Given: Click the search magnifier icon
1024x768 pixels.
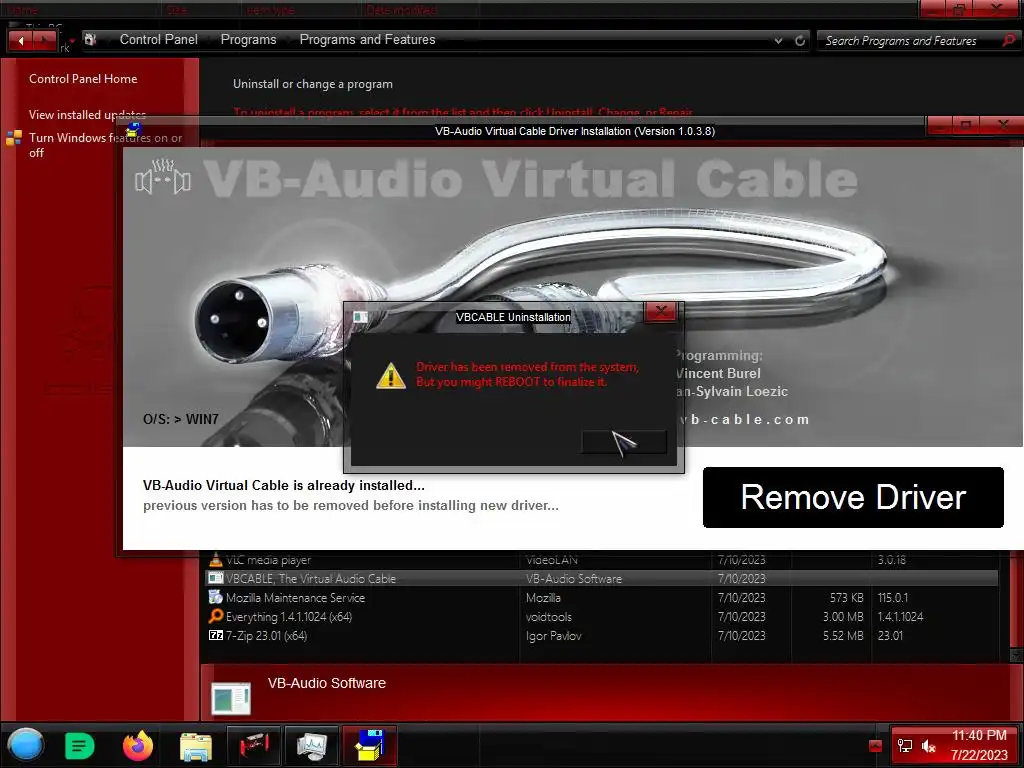Looking at the screenshot, I should (x=1008, y=40).
